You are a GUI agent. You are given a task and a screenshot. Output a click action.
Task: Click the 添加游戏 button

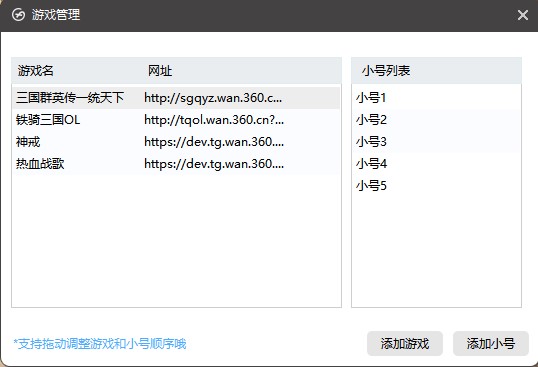pyautogui.click(x=405, y=343)
